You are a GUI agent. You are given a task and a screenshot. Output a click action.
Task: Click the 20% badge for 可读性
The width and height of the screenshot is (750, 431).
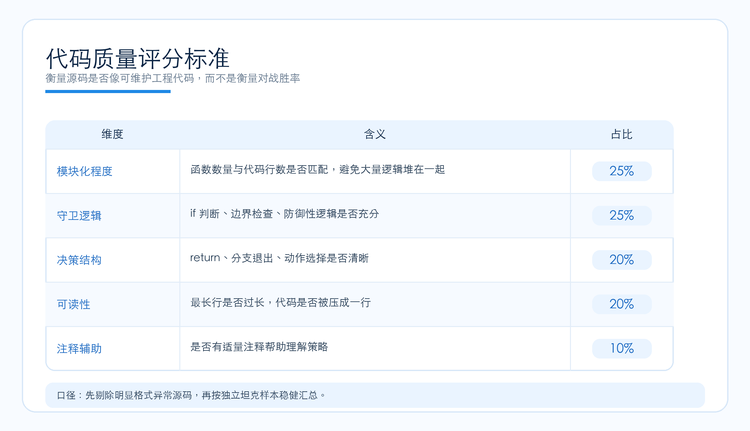coord(621,304)
